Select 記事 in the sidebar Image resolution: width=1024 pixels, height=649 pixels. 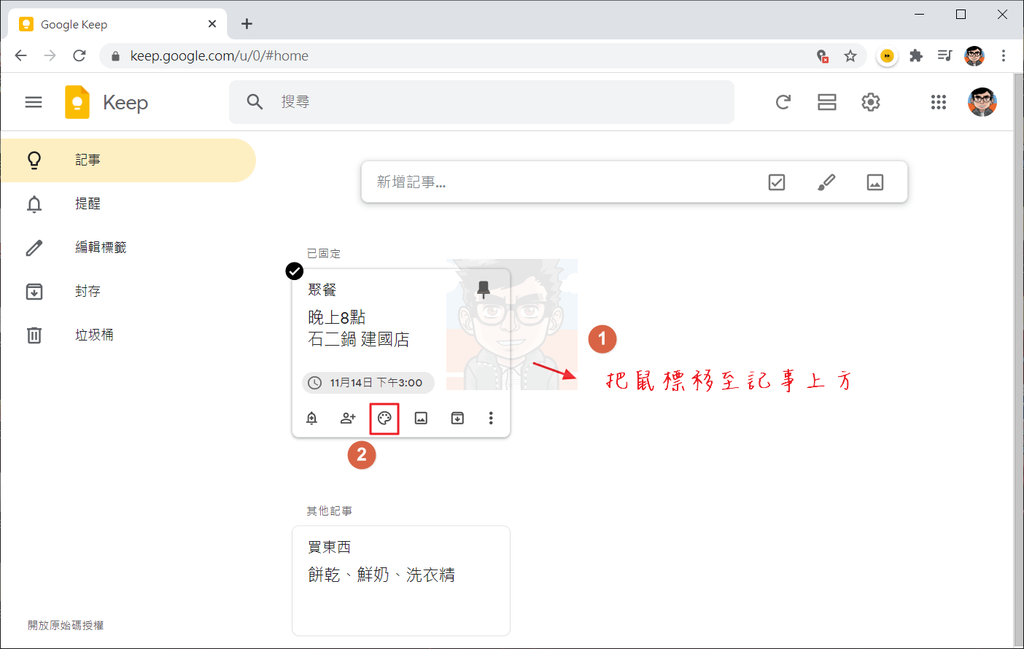(x=128, y=160)
